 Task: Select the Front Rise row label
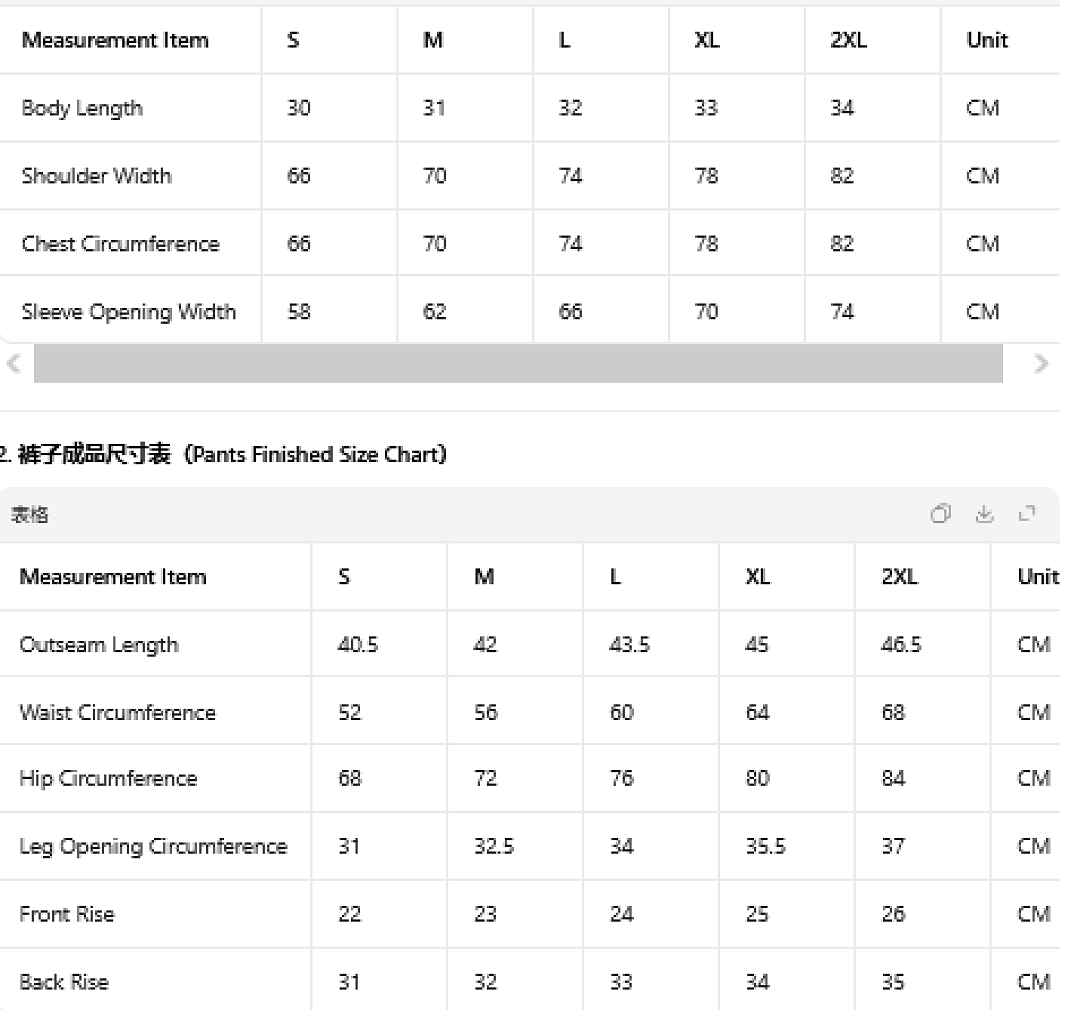(67, 914)
